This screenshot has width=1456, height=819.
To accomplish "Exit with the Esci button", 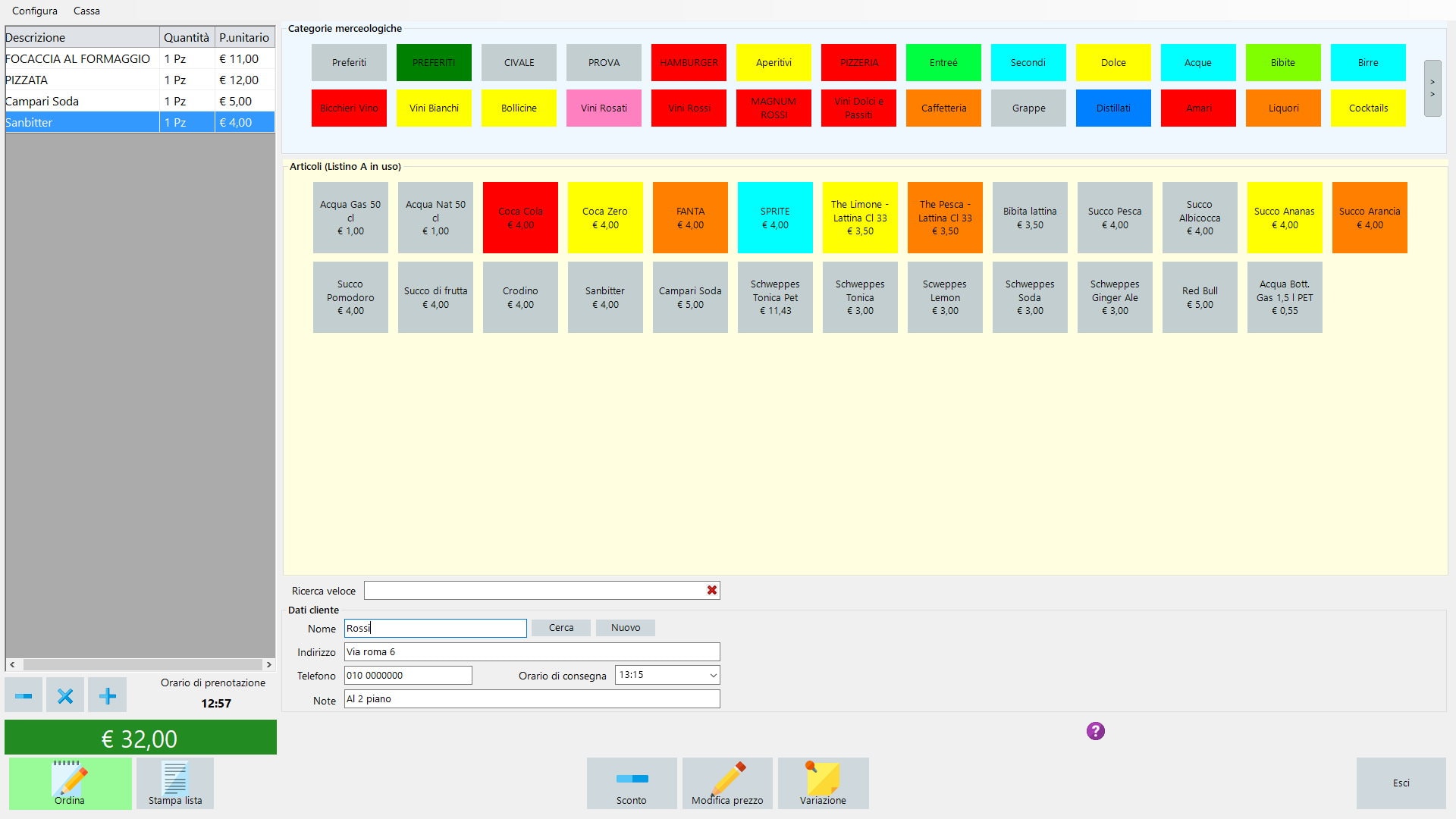I will (1401, 783).
